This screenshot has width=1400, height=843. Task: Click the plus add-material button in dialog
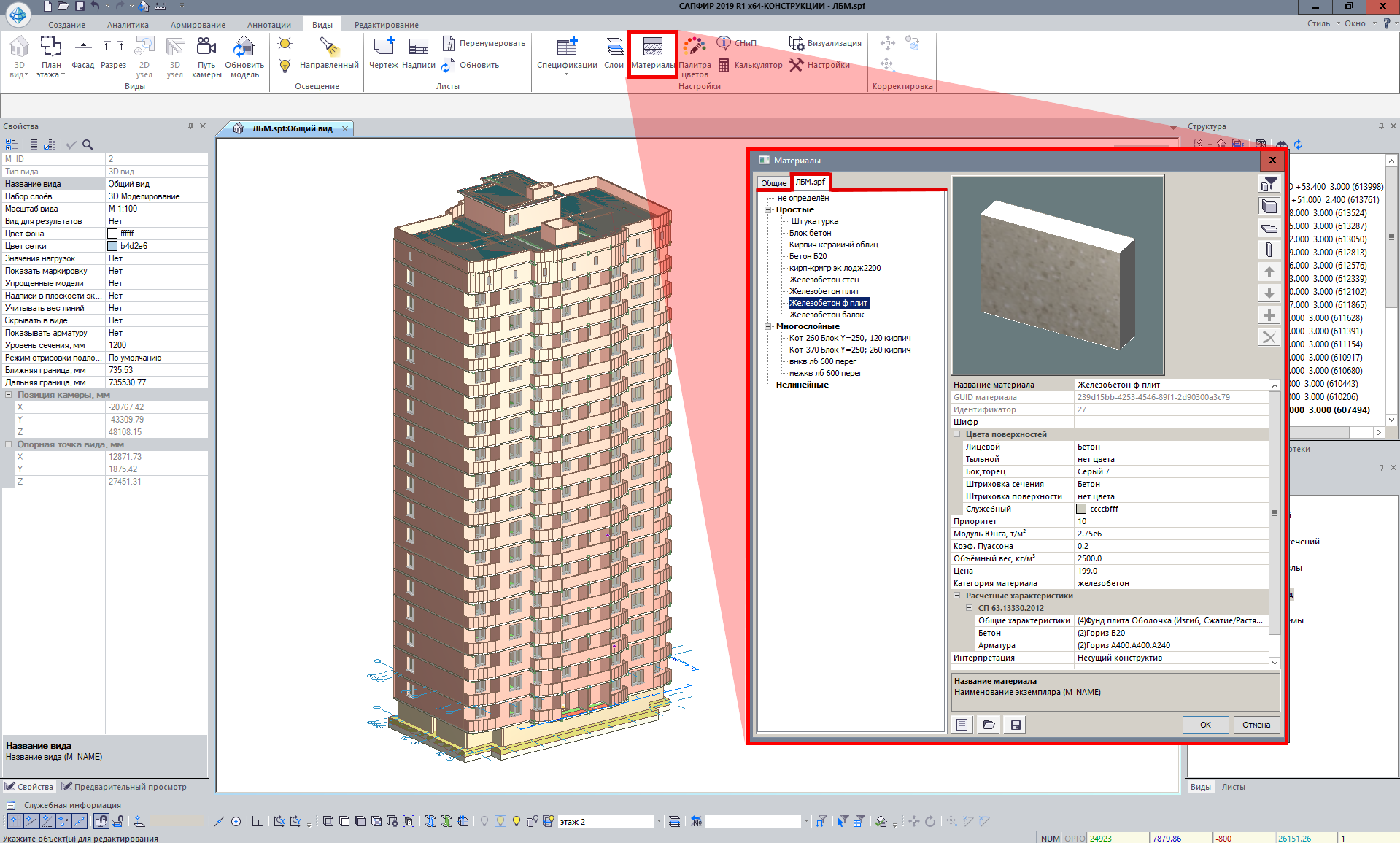(x=1269, y=315)
